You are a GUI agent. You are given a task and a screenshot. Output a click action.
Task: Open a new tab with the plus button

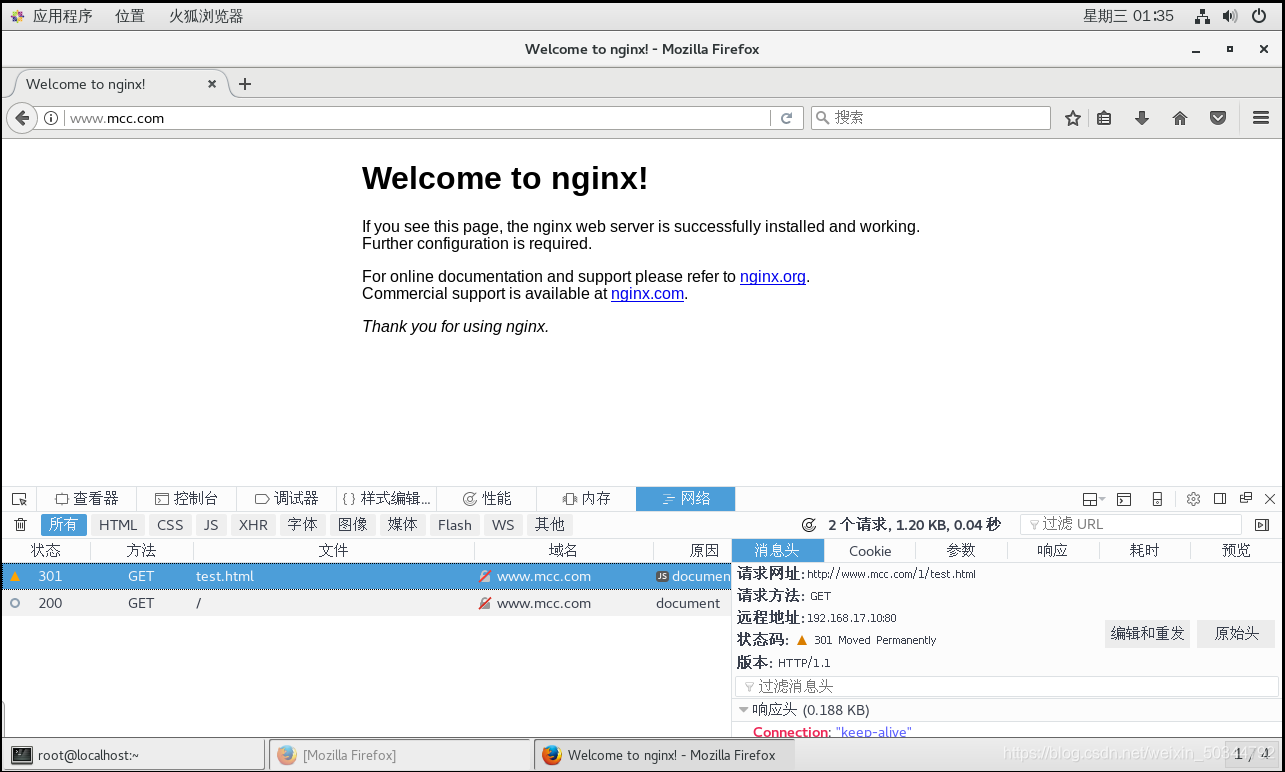point(245,84)
